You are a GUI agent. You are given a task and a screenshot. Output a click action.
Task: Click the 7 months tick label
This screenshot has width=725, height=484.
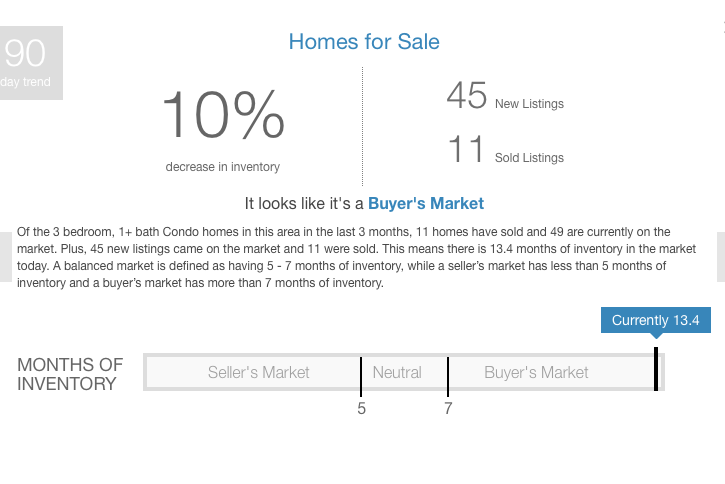pyautogui.click(x=448, y=409)
